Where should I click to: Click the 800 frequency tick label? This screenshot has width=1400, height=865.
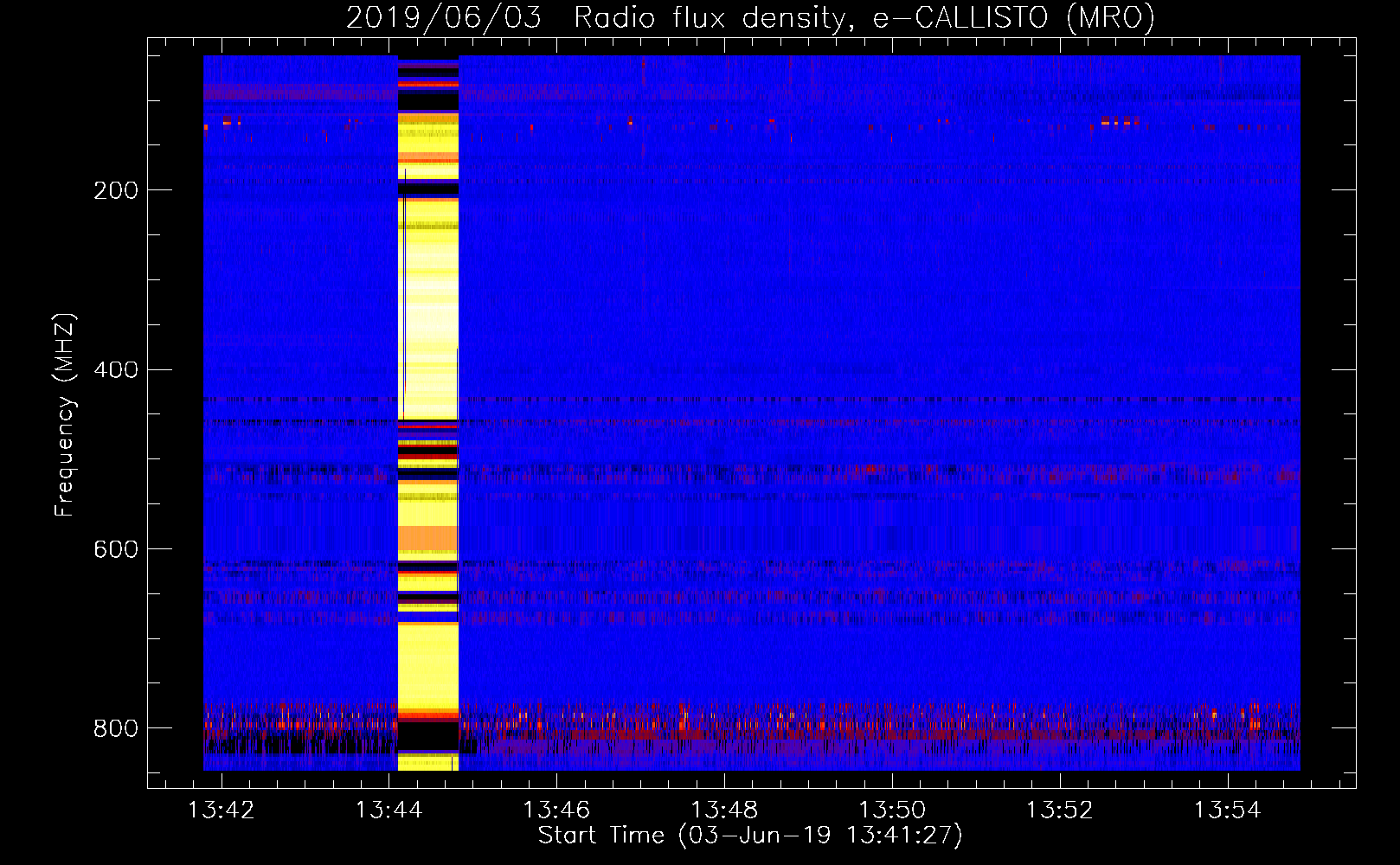point(116,728)
